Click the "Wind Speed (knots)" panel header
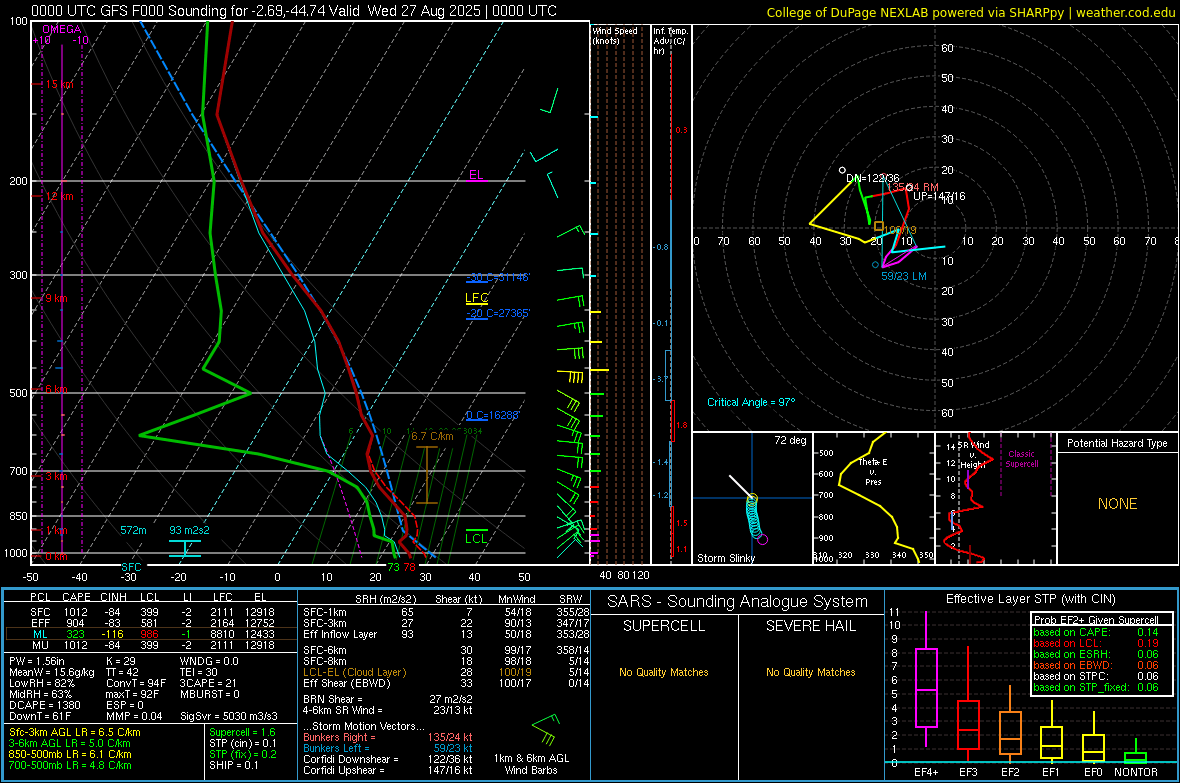The width and height of the screenshot is (1180, 783). [615, 35]
